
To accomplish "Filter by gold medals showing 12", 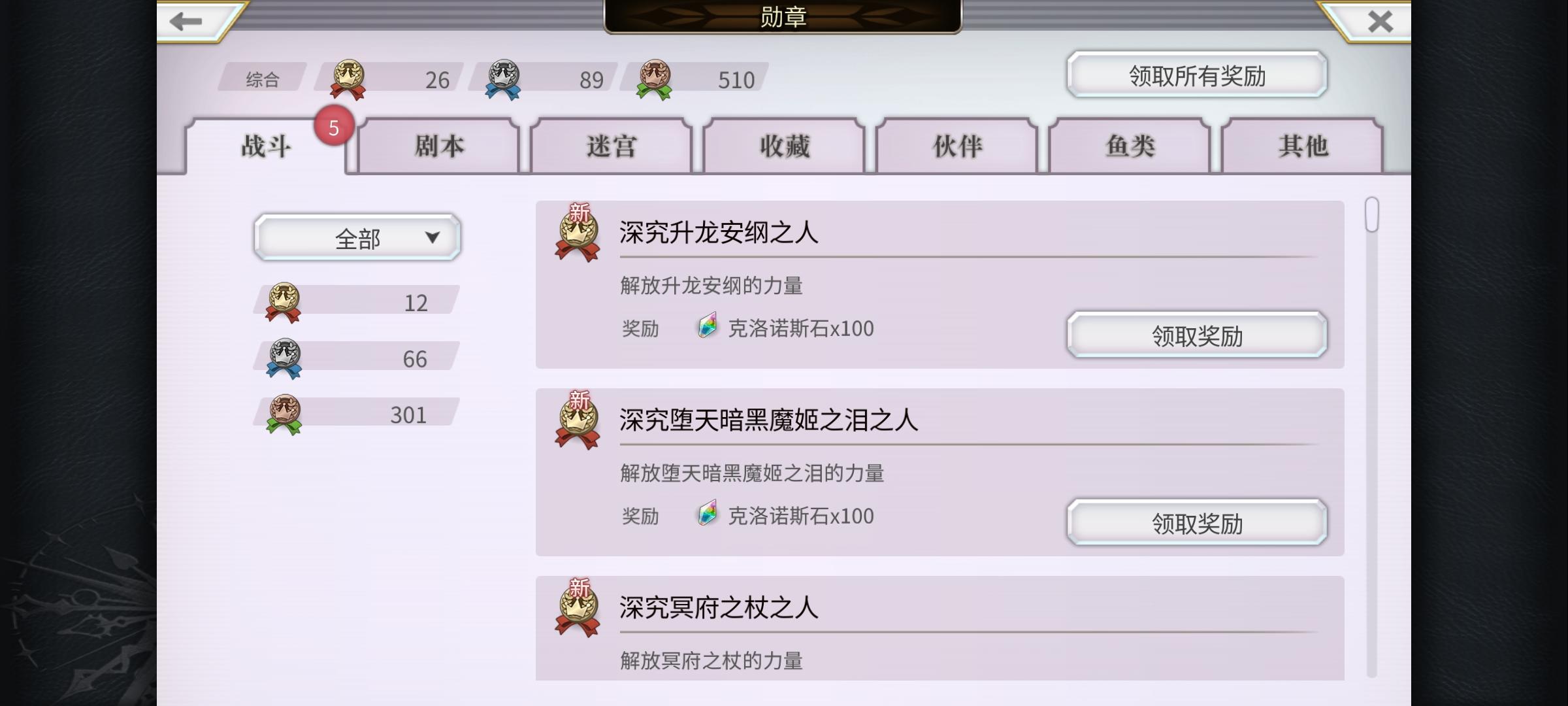I will coord(357,302).
